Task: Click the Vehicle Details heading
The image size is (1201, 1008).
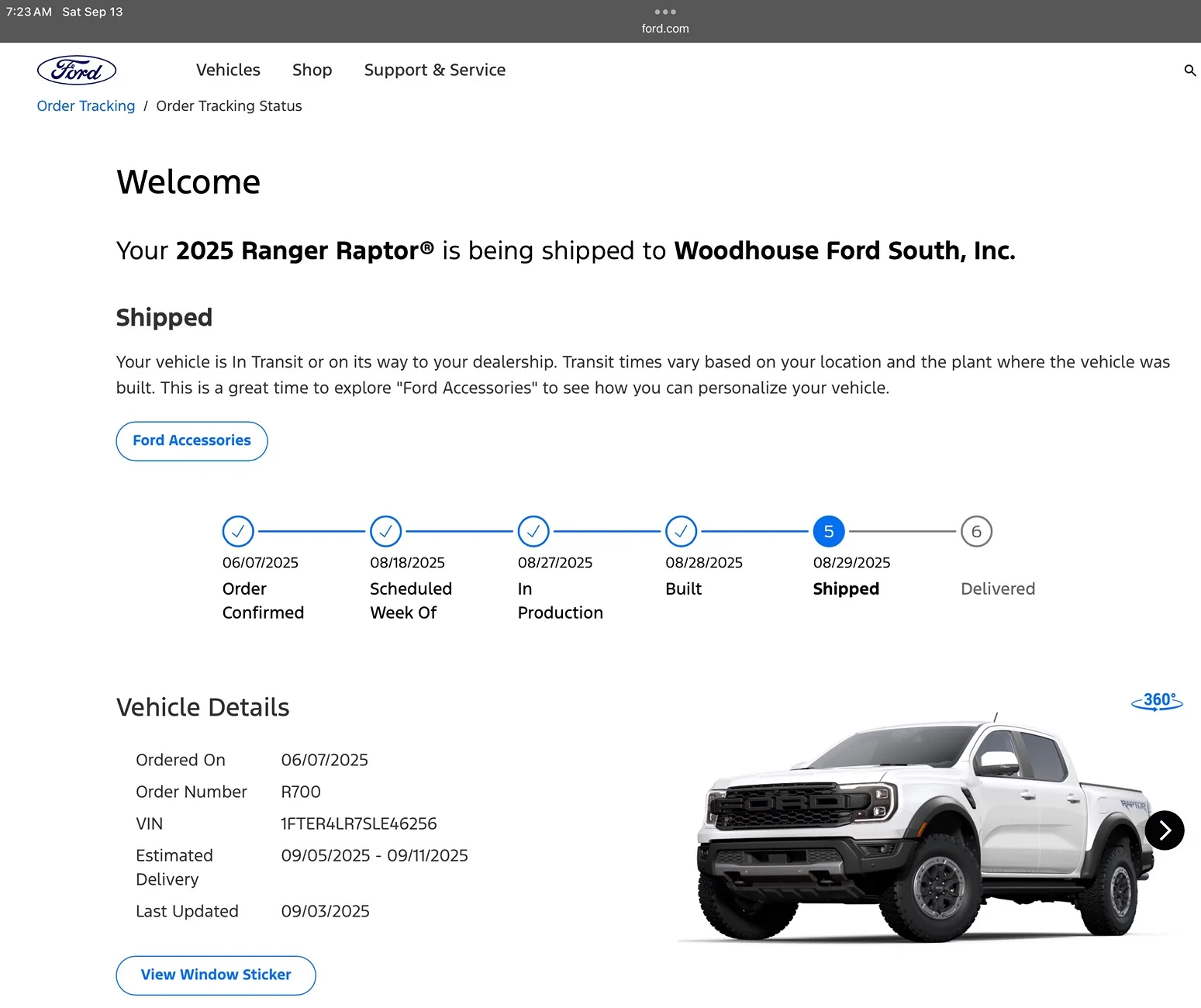Action: pyautogui.click(x=202, y=707)
